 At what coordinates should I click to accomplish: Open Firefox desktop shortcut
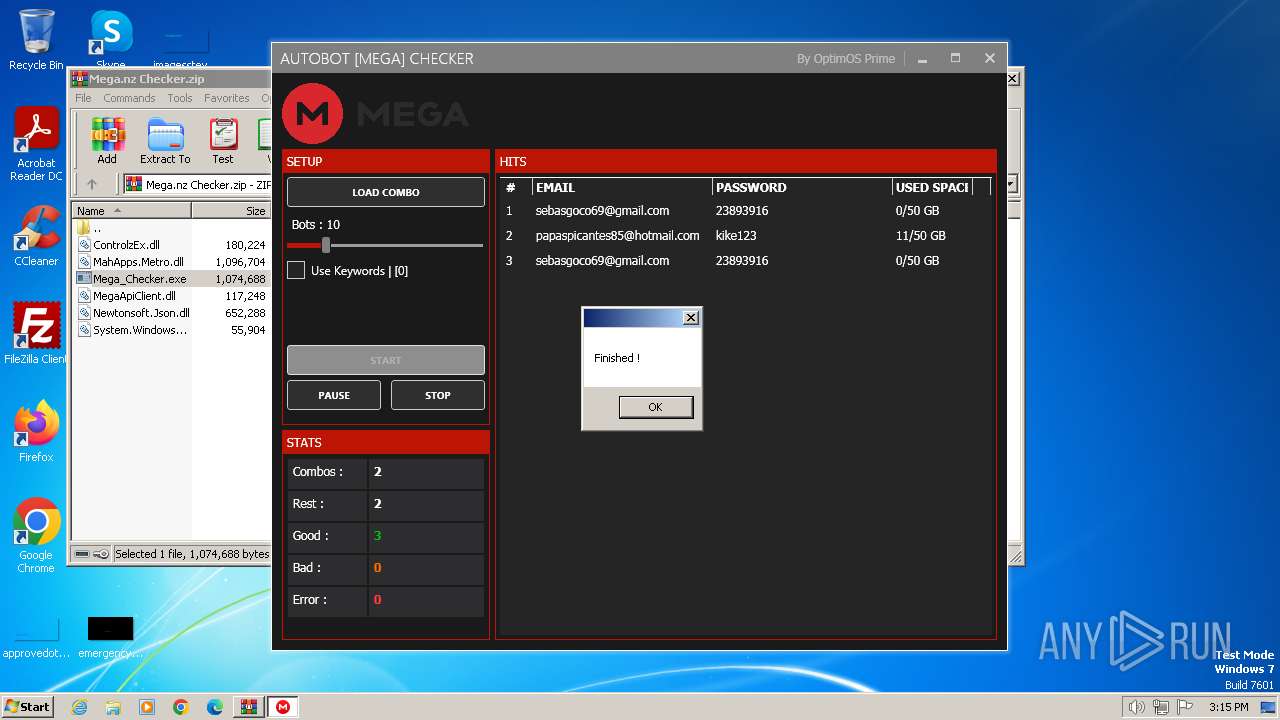click(36, 432)
